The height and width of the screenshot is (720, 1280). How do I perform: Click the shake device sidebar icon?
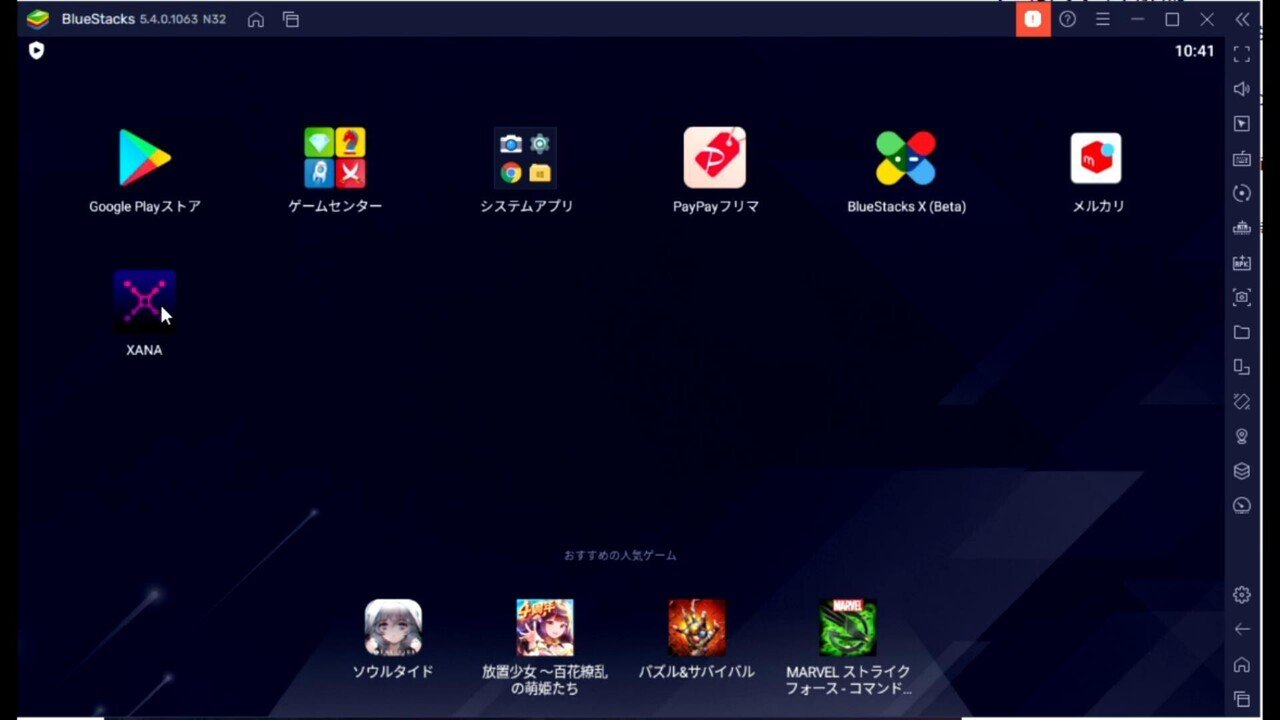coord(1242,401)
